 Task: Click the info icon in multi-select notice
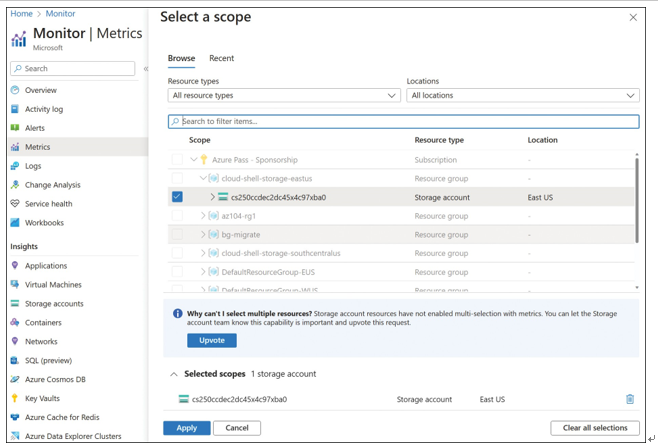coord(178,313)
